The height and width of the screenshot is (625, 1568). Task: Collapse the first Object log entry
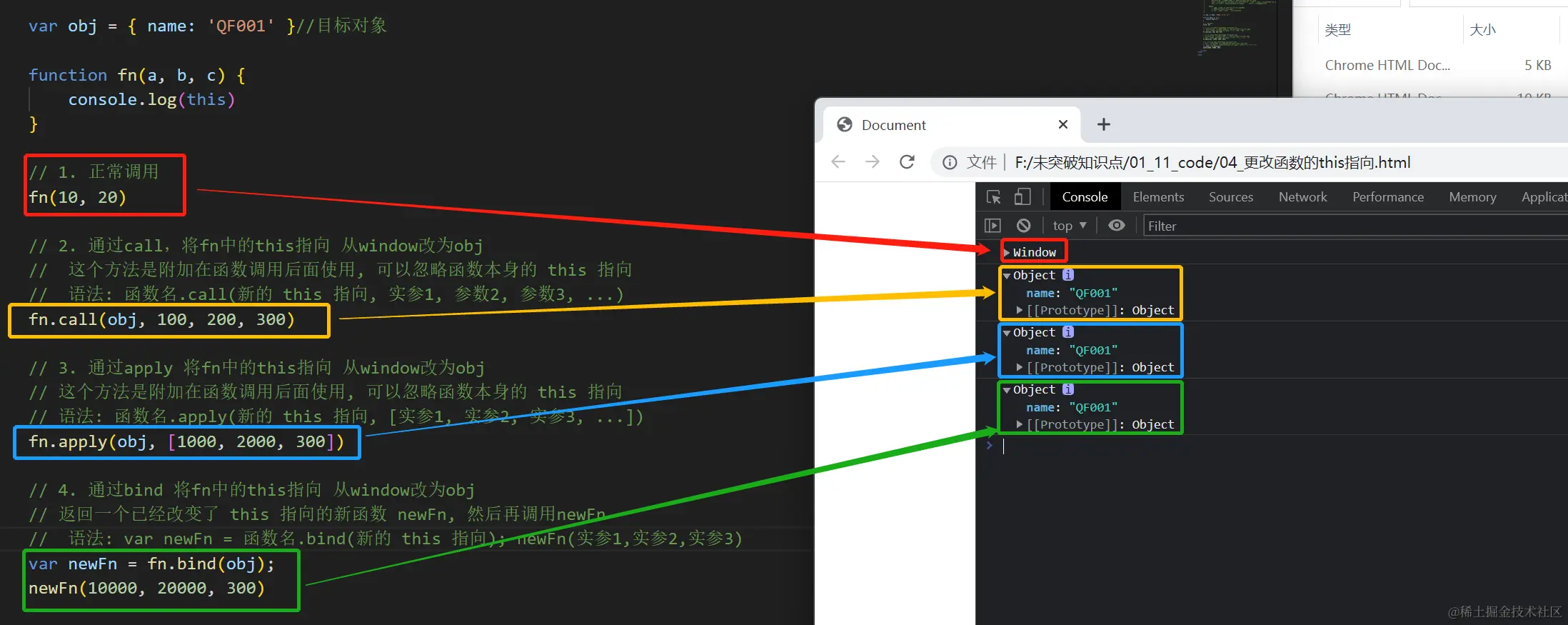[x=1007, y=276]
